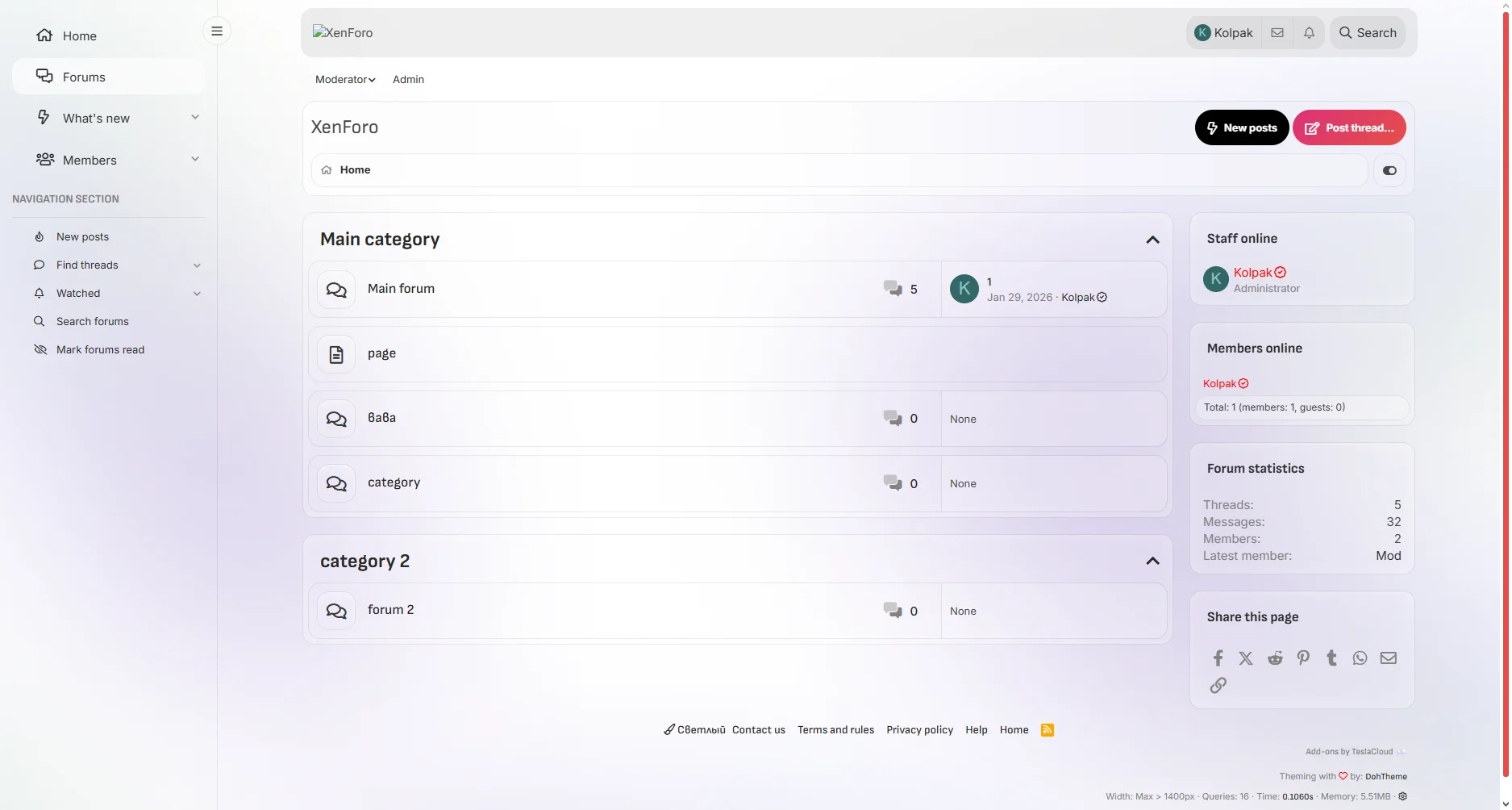Share page on X
Screen dimensions: 1512x810
pos(1246,658)
